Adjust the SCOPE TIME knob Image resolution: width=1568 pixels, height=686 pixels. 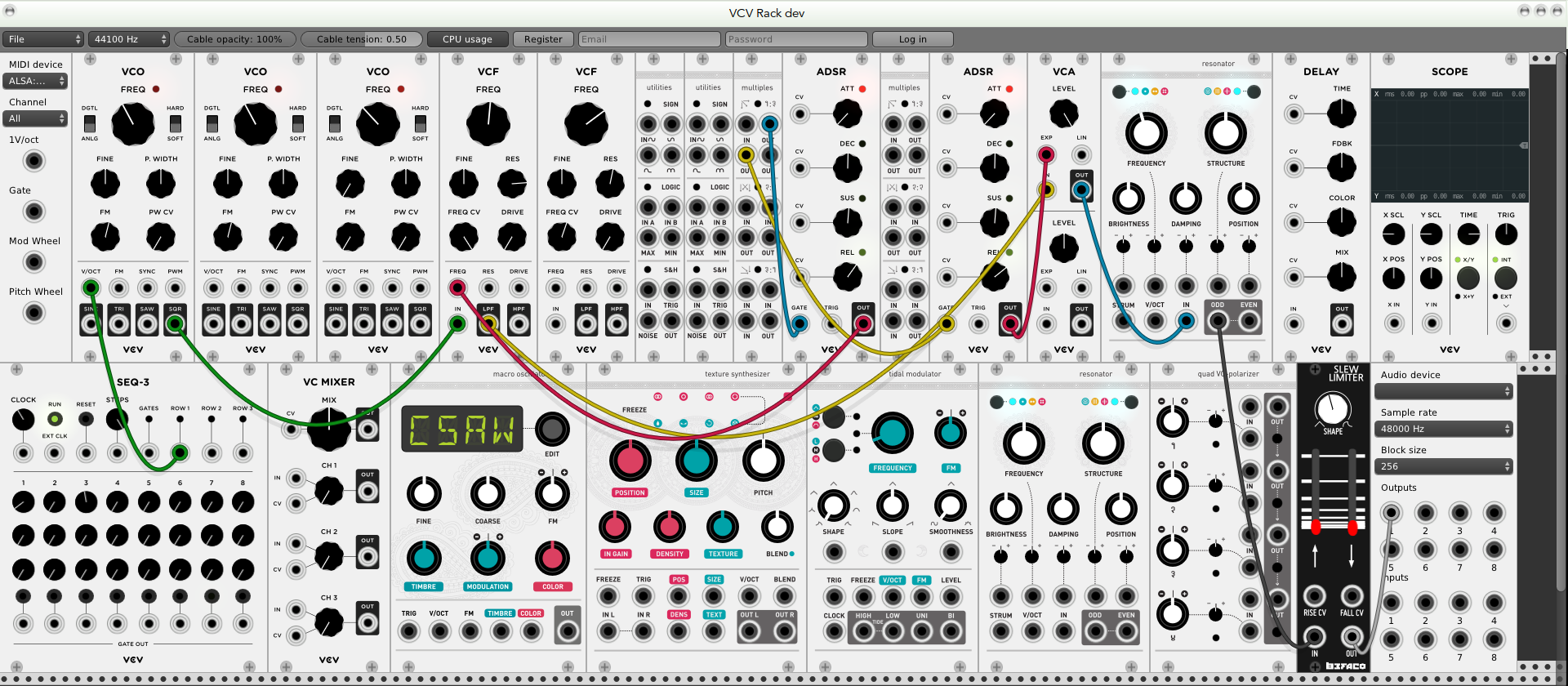1468,234
